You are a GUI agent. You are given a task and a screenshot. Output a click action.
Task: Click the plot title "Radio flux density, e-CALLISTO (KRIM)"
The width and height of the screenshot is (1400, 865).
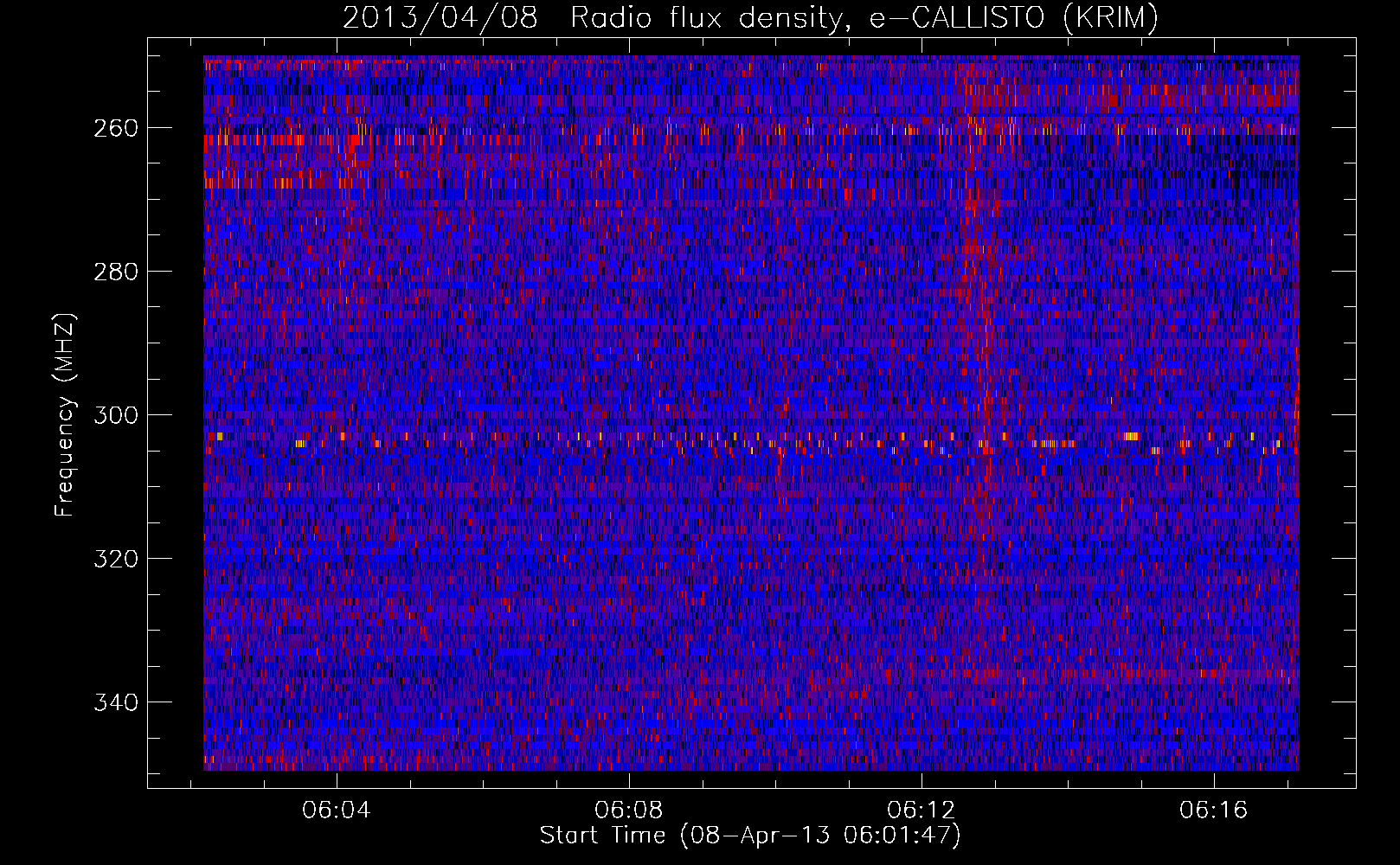pyautogui.click(x=864, y=17)
